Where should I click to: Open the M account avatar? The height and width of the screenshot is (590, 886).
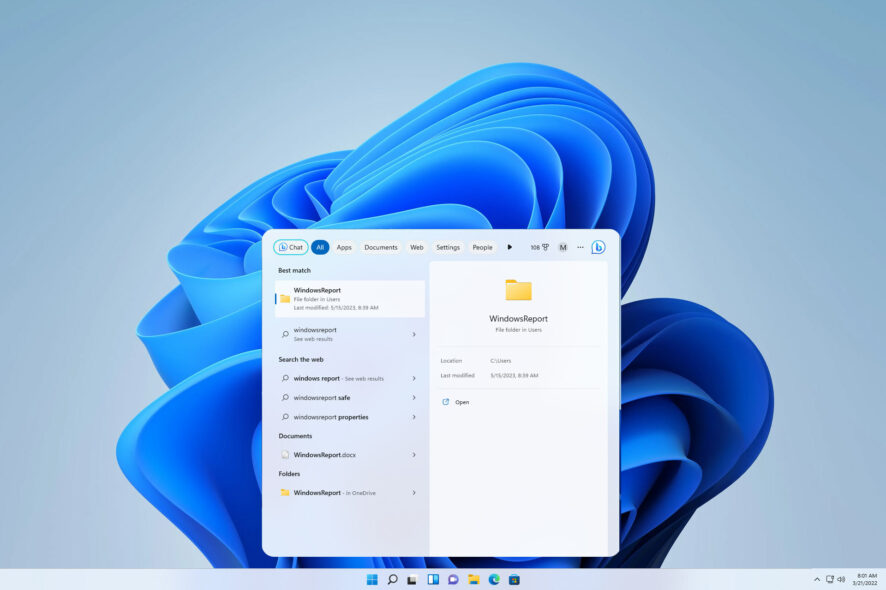[563, 247]
